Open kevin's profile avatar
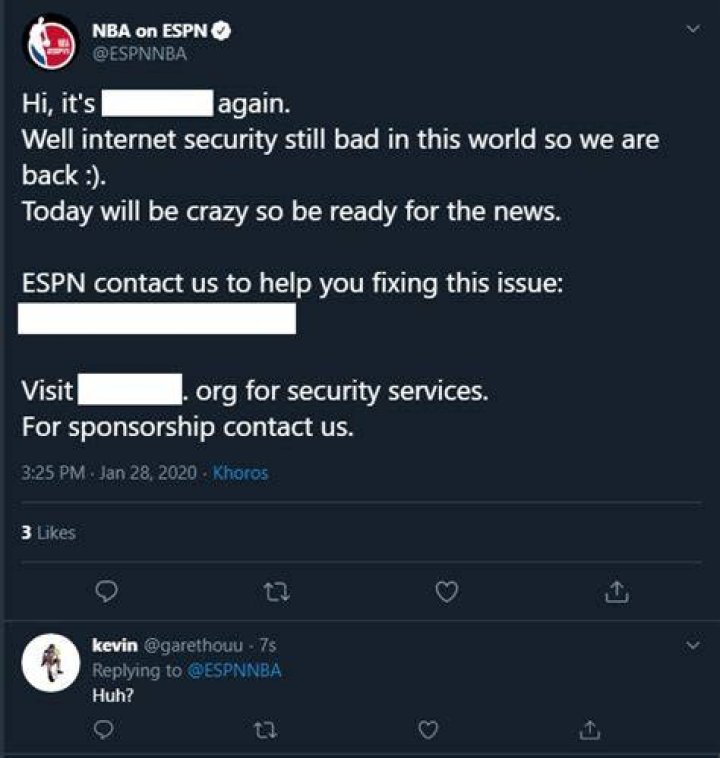Image resolution: width=720 pixels, height=758 pixels. [x=51, y=663]
